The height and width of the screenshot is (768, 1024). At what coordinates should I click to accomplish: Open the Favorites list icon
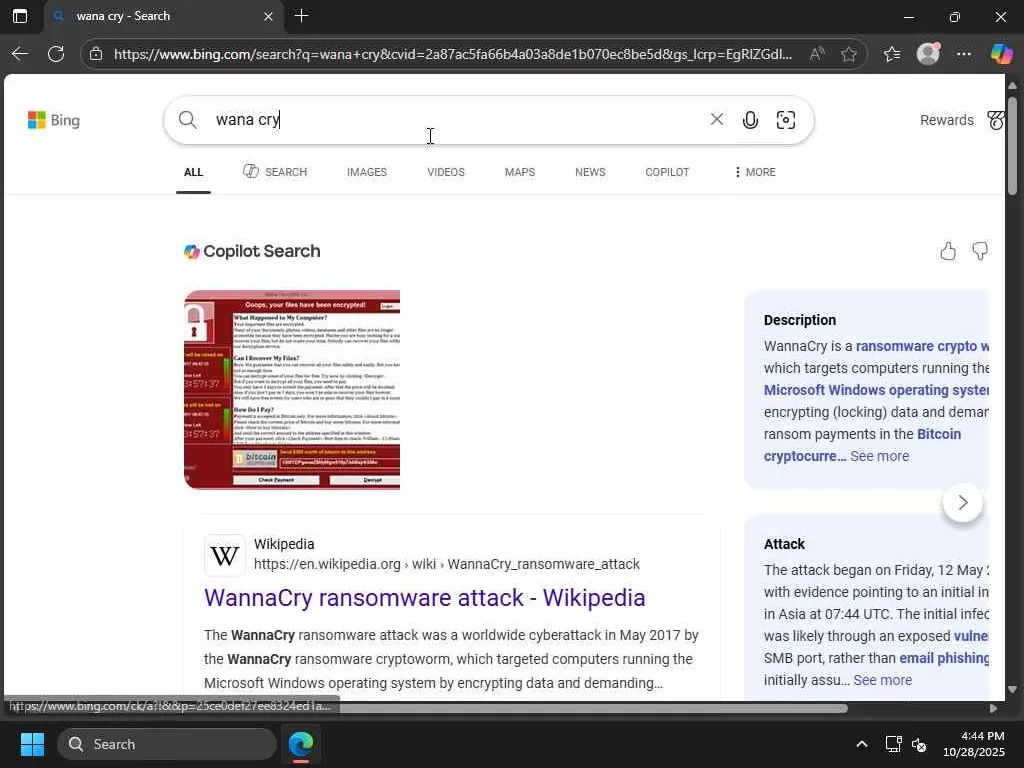click(x=892, y=54)
